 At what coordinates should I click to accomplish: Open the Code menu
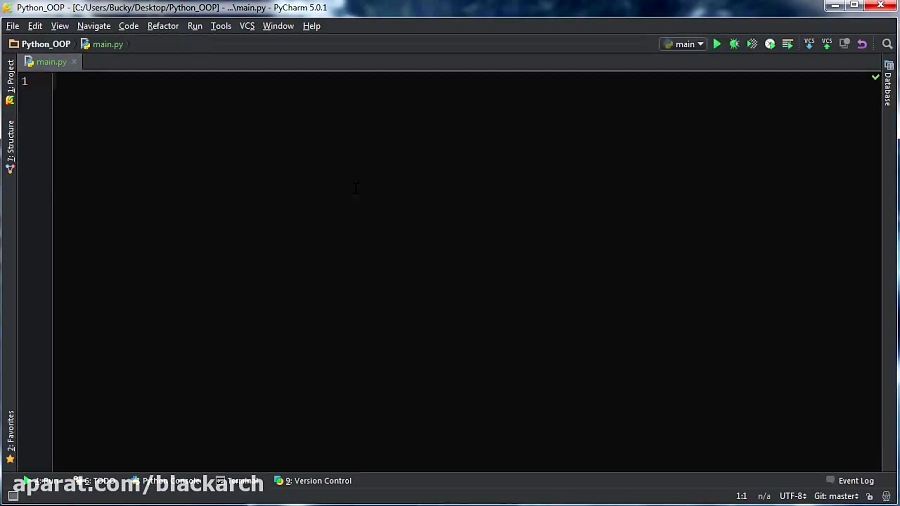(x=129, y=26)
